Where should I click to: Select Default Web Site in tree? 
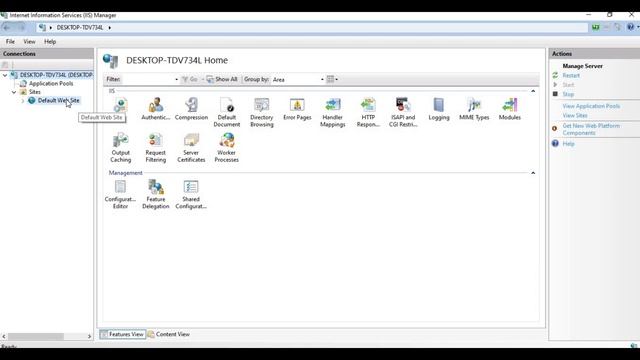pyautogui.click(x=58, y=100)
